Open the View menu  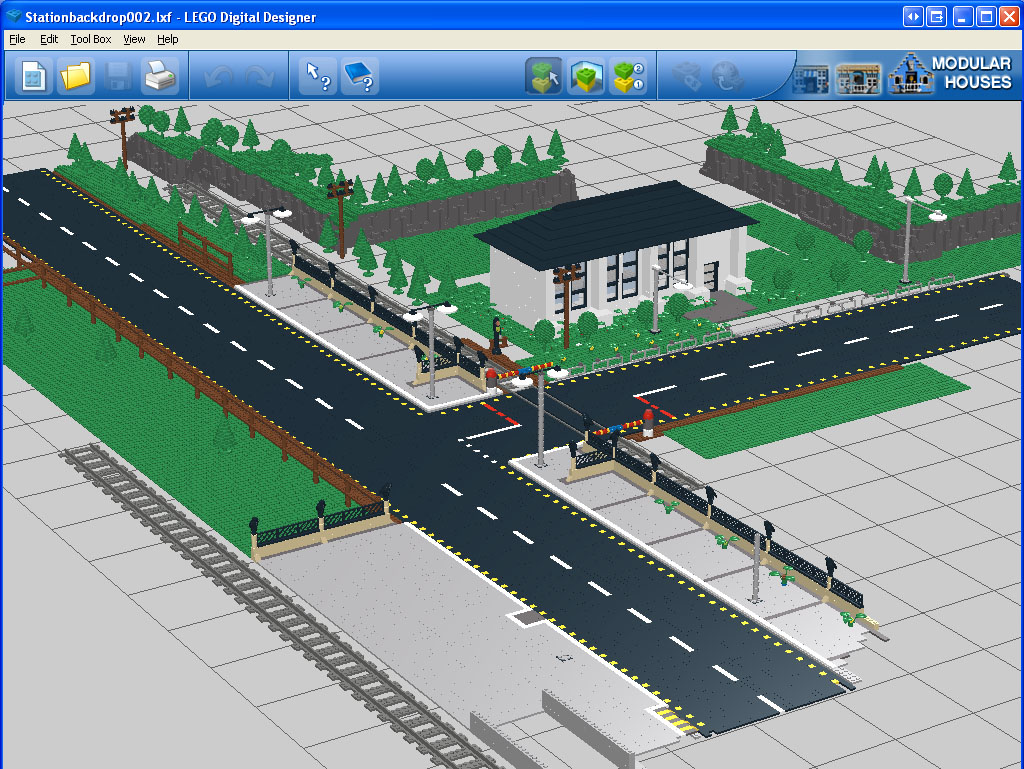click(135, 39)
